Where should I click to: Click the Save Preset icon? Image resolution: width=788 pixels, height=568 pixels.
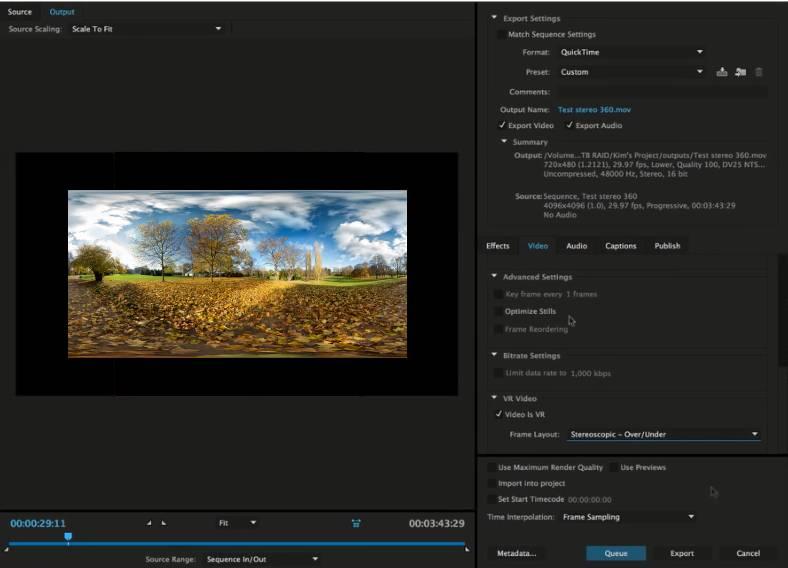pyautogui.click(x=722, y=72)
